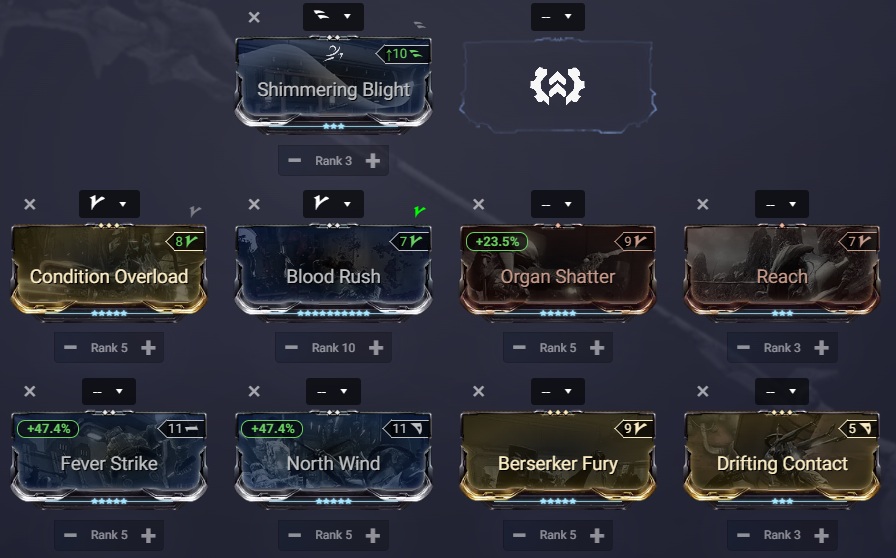Screen dimensions: 896x558
Task: Remove the Organ Shatter mod
Action: (x=479, y=204)
